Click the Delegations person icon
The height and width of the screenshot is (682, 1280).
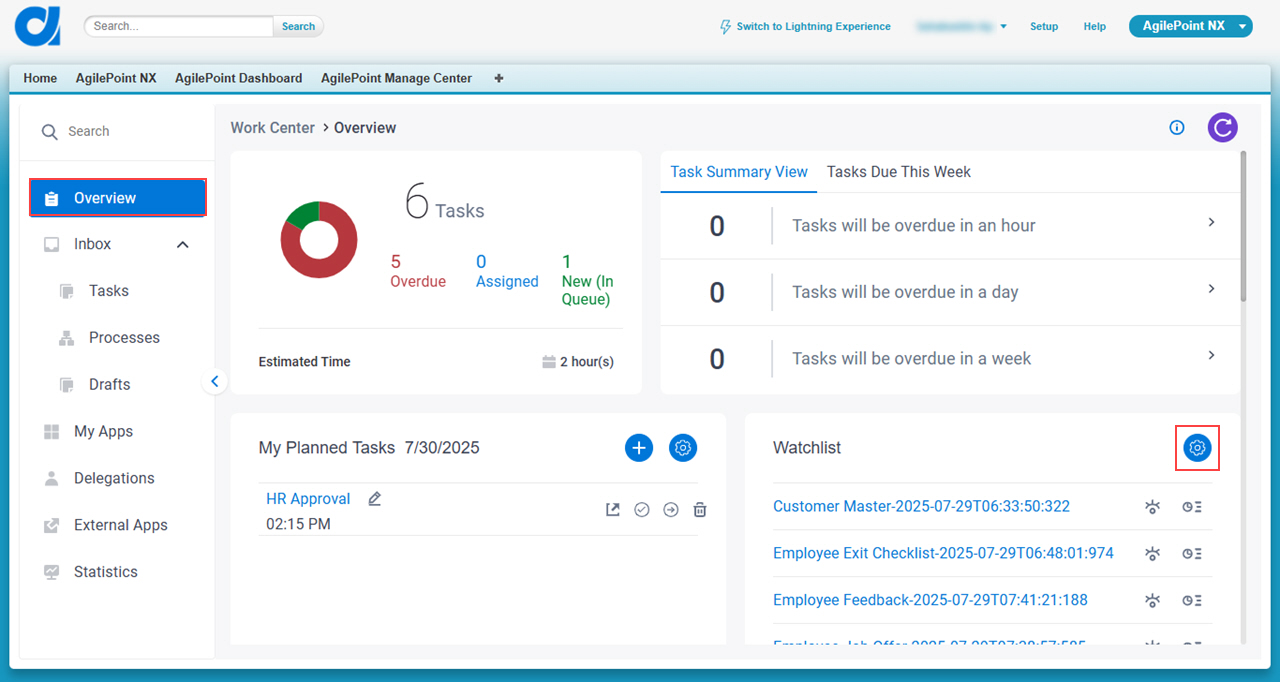(52, 478)
